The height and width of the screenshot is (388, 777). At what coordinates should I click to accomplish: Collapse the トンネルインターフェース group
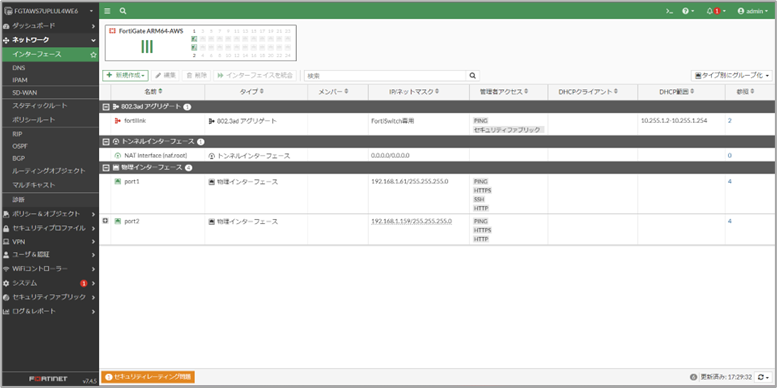point(106,142)
